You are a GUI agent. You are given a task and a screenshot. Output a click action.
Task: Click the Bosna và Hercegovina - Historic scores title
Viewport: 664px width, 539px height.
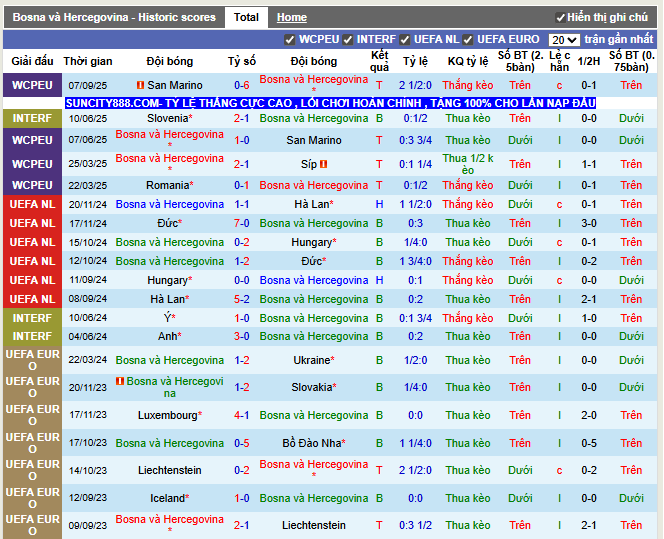[x=114, y=17]
